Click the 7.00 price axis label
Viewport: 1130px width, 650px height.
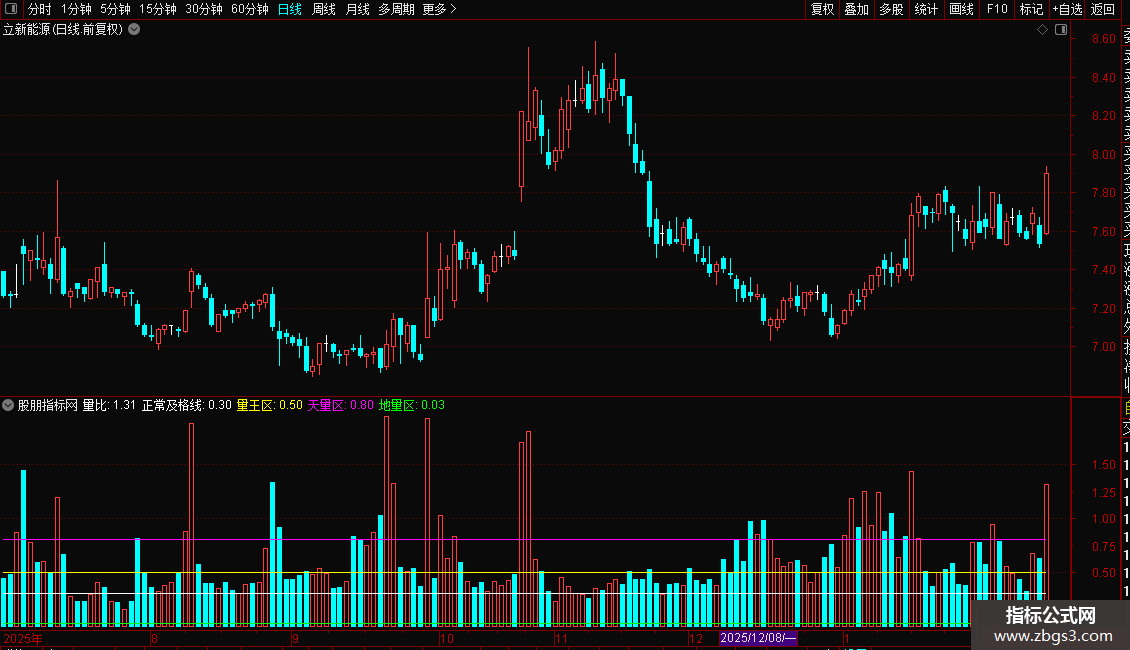point(1103,347)
